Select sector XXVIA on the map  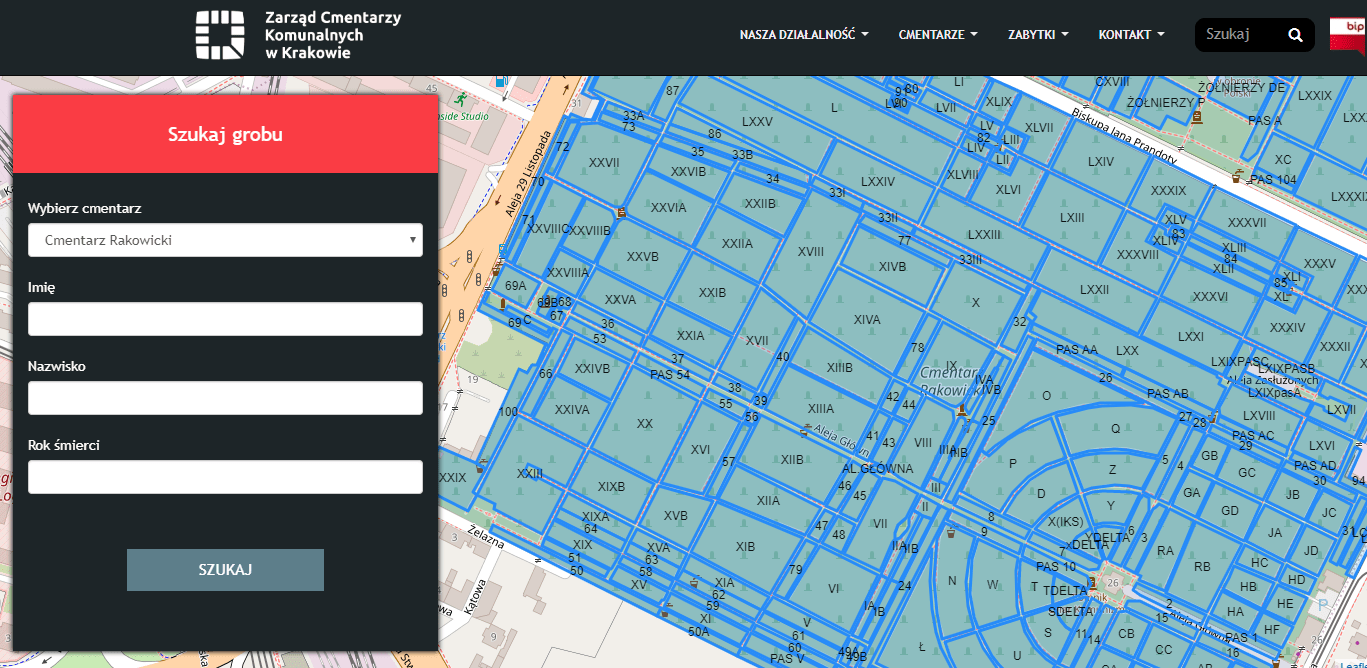tap(668, 208)
